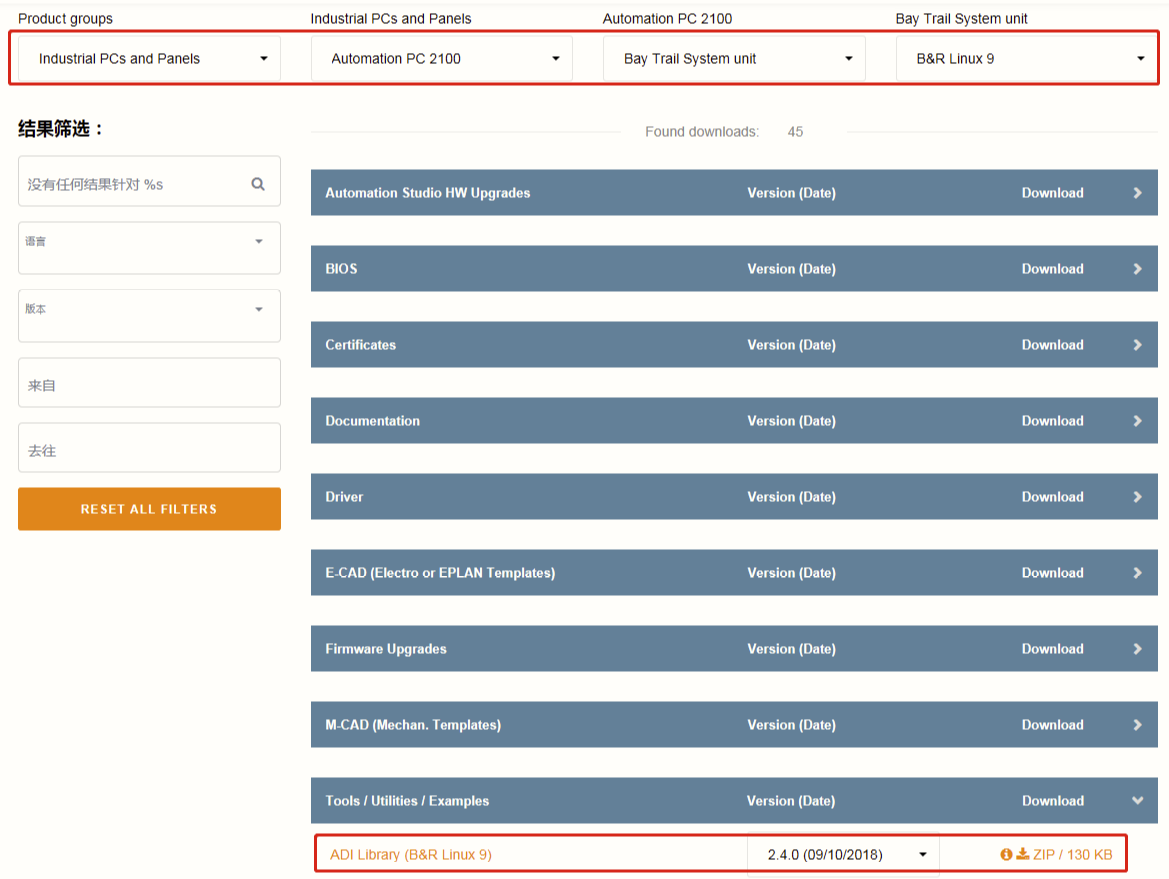Expand the Certificates section chevron
1169x879 pixels.
[x=1137, y=344]
